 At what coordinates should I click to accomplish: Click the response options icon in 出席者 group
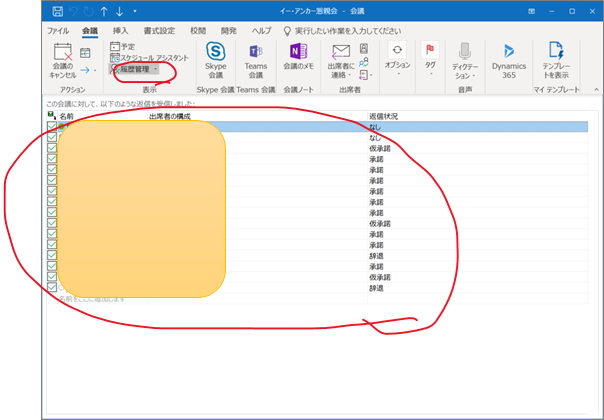click(363, 75)
